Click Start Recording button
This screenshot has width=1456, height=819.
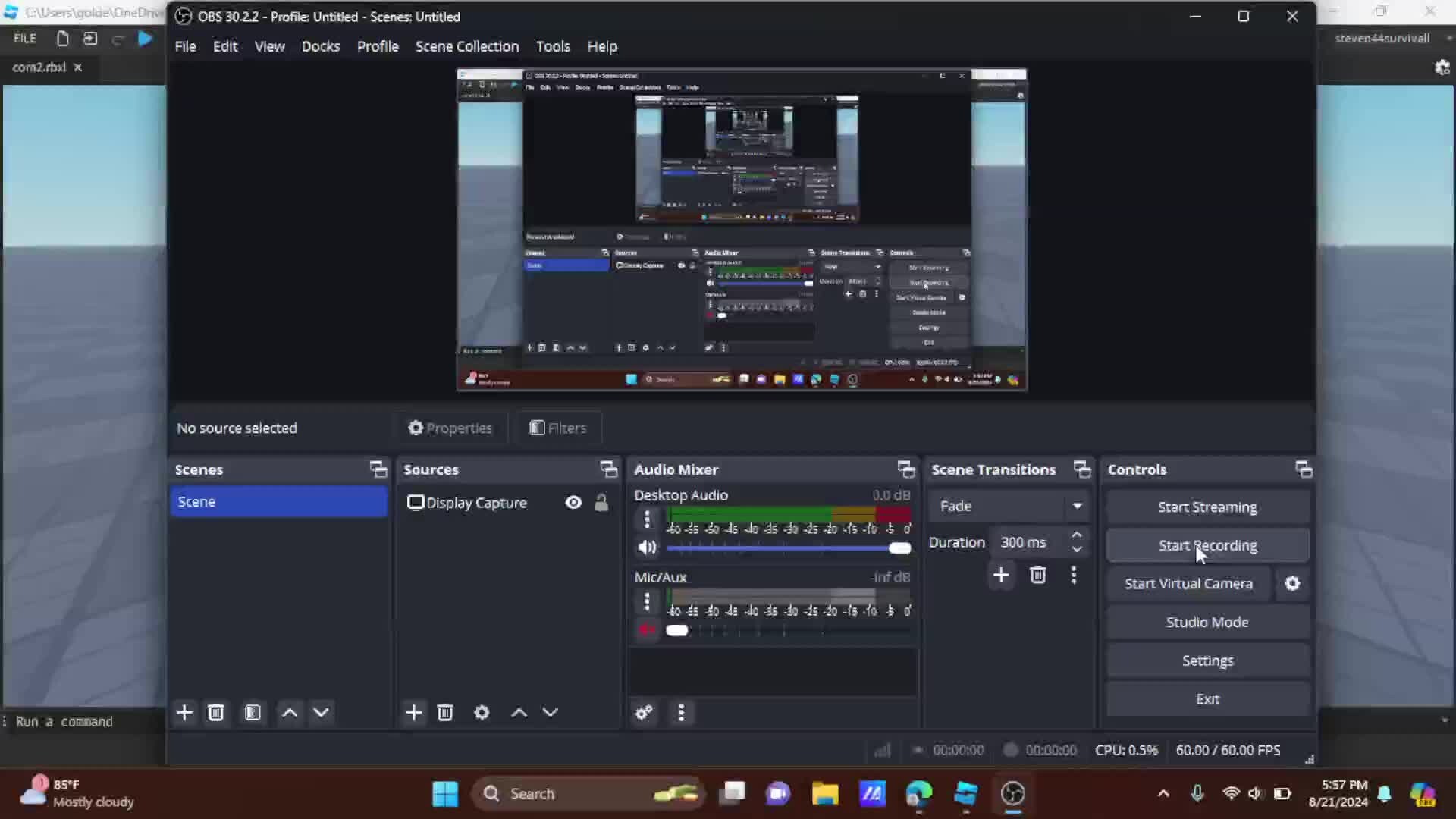coord(1207,545)
